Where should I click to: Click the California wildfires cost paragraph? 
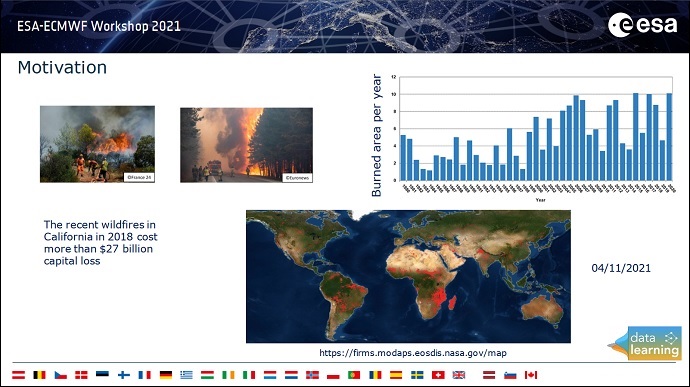coord(100,243)
